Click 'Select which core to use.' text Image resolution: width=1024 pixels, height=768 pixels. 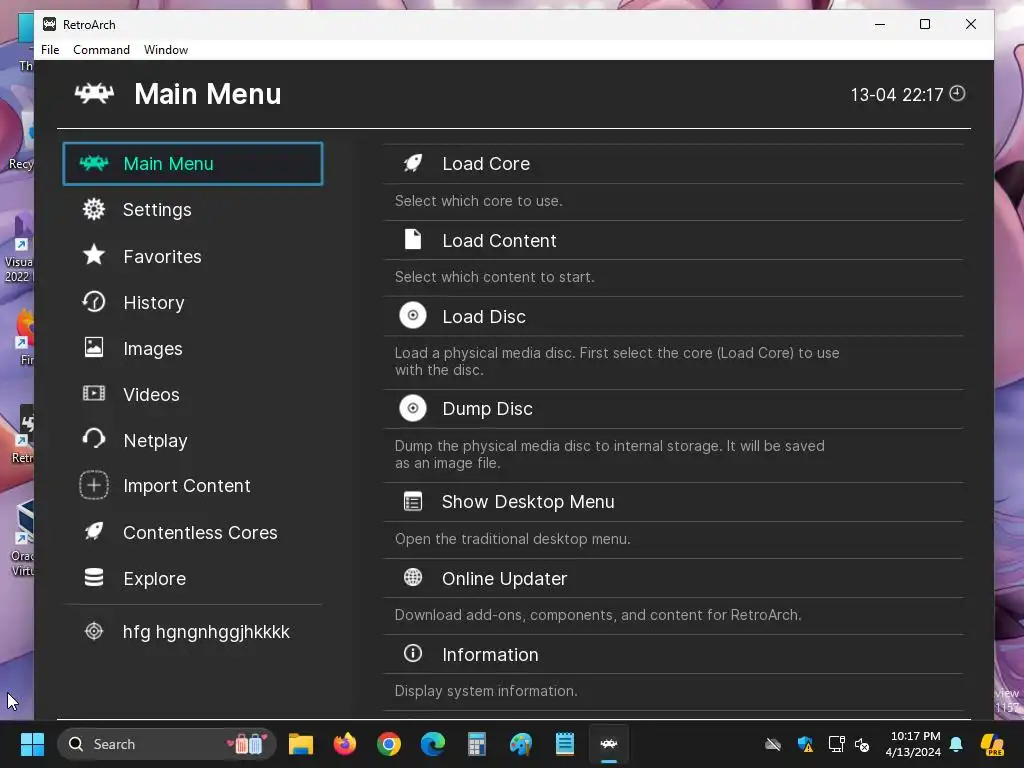[479, 201]
